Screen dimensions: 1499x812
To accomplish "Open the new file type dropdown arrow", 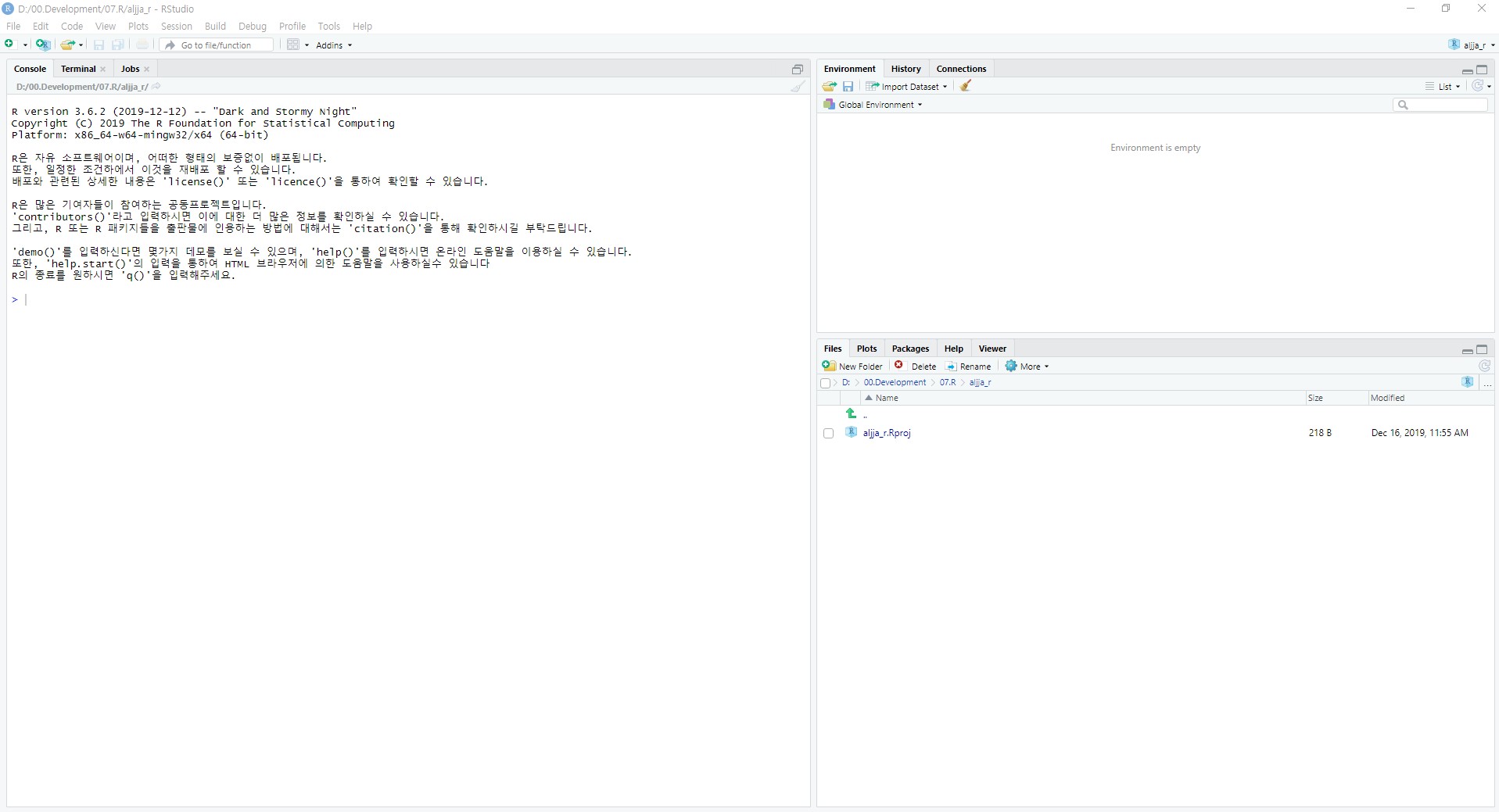I will [25, 45].
